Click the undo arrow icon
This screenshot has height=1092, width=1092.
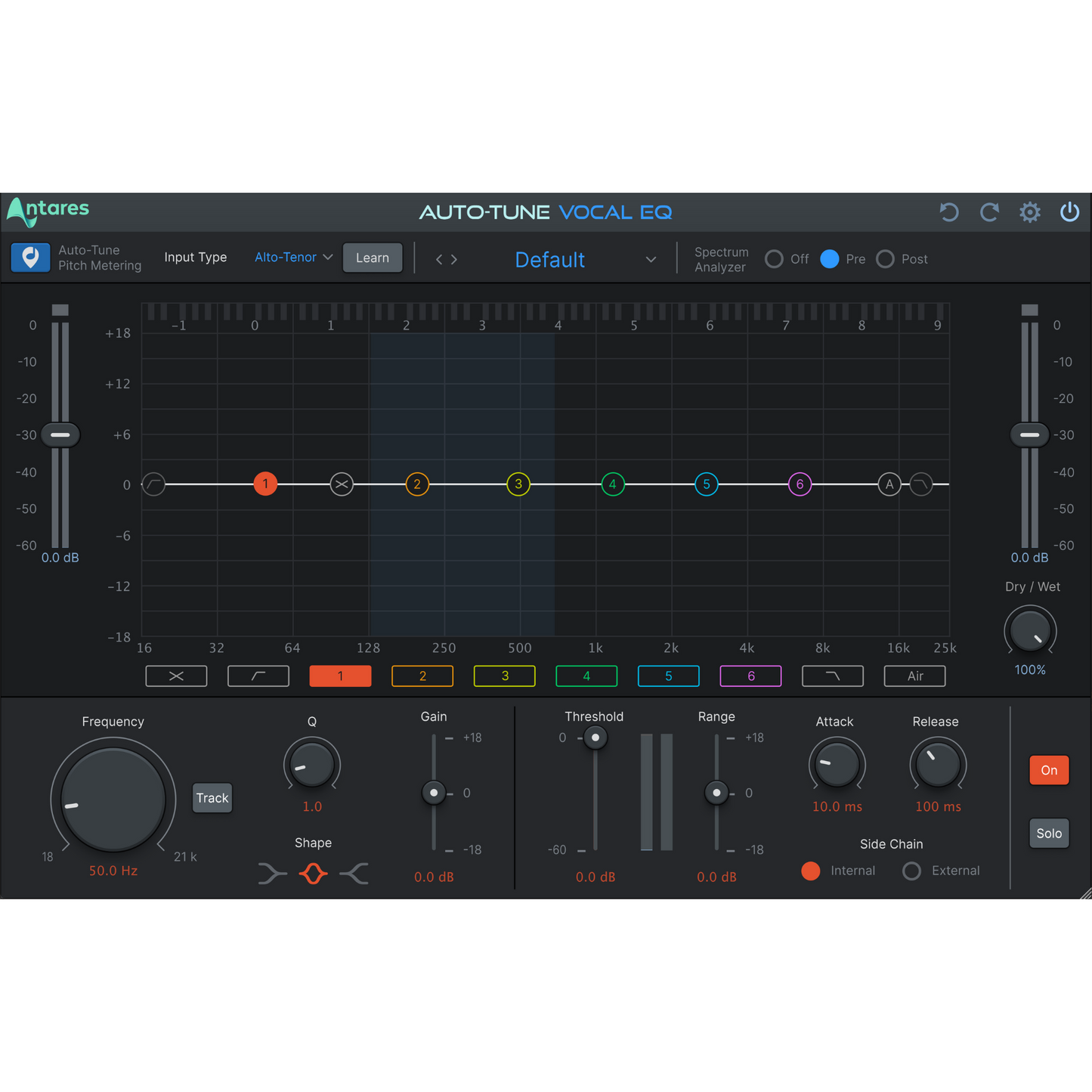tap(949, 212)
